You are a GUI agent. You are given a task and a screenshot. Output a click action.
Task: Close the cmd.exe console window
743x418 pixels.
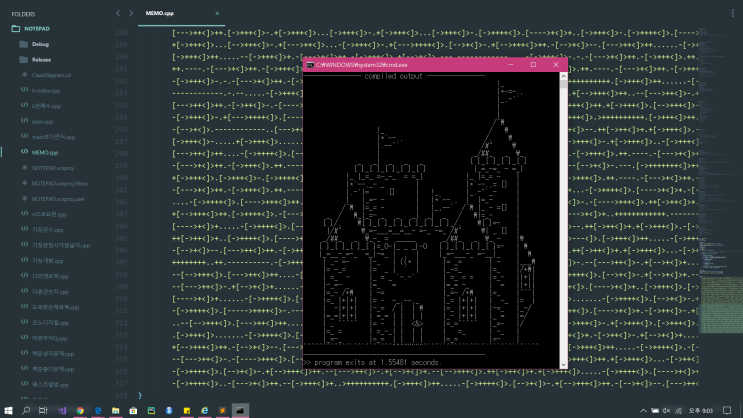556,64
